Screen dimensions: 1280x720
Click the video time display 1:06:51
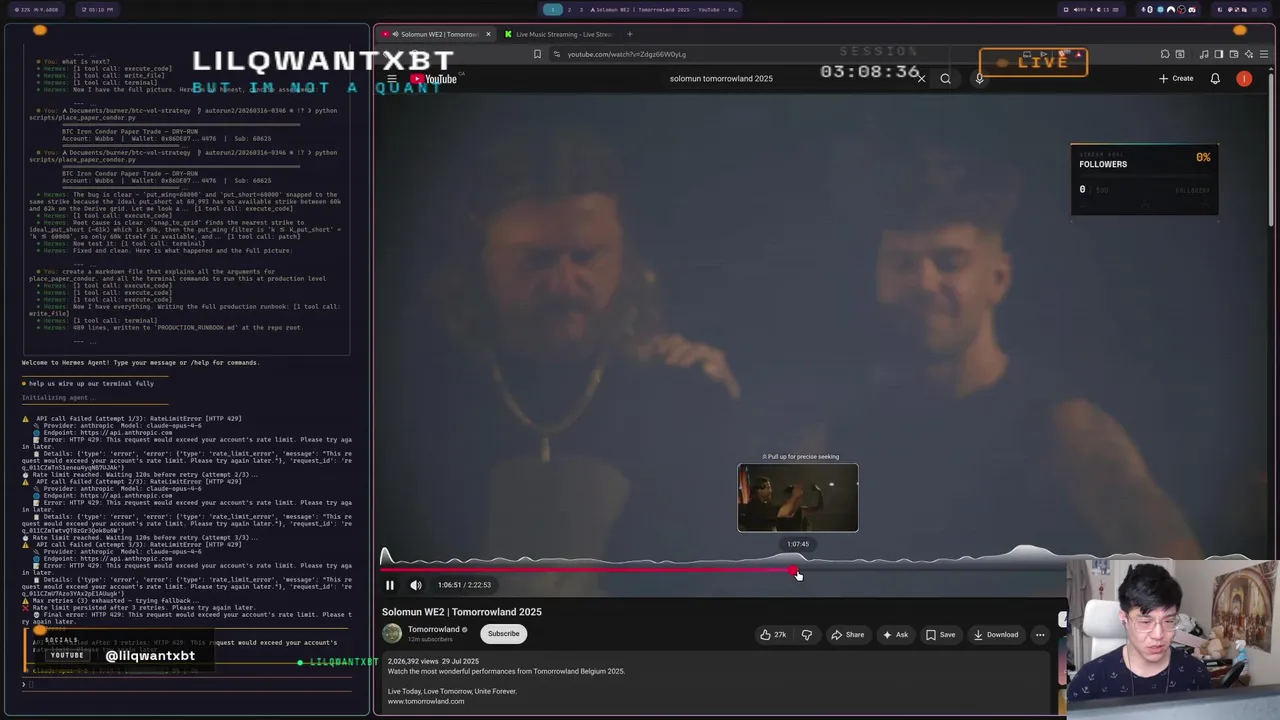pos(464,585)
